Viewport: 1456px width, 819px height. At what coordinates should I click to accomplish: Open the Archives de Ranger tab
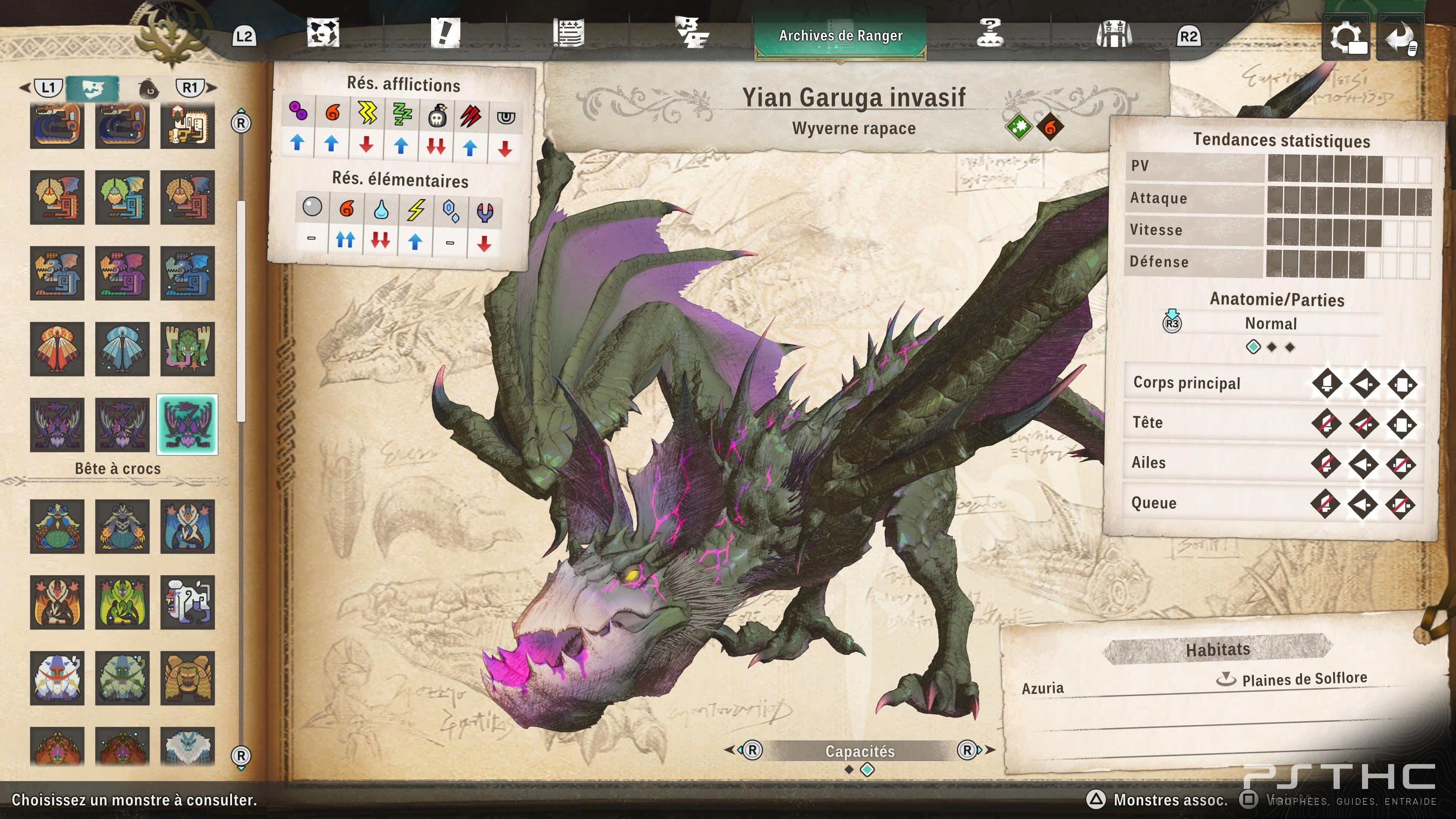[841, 36]
